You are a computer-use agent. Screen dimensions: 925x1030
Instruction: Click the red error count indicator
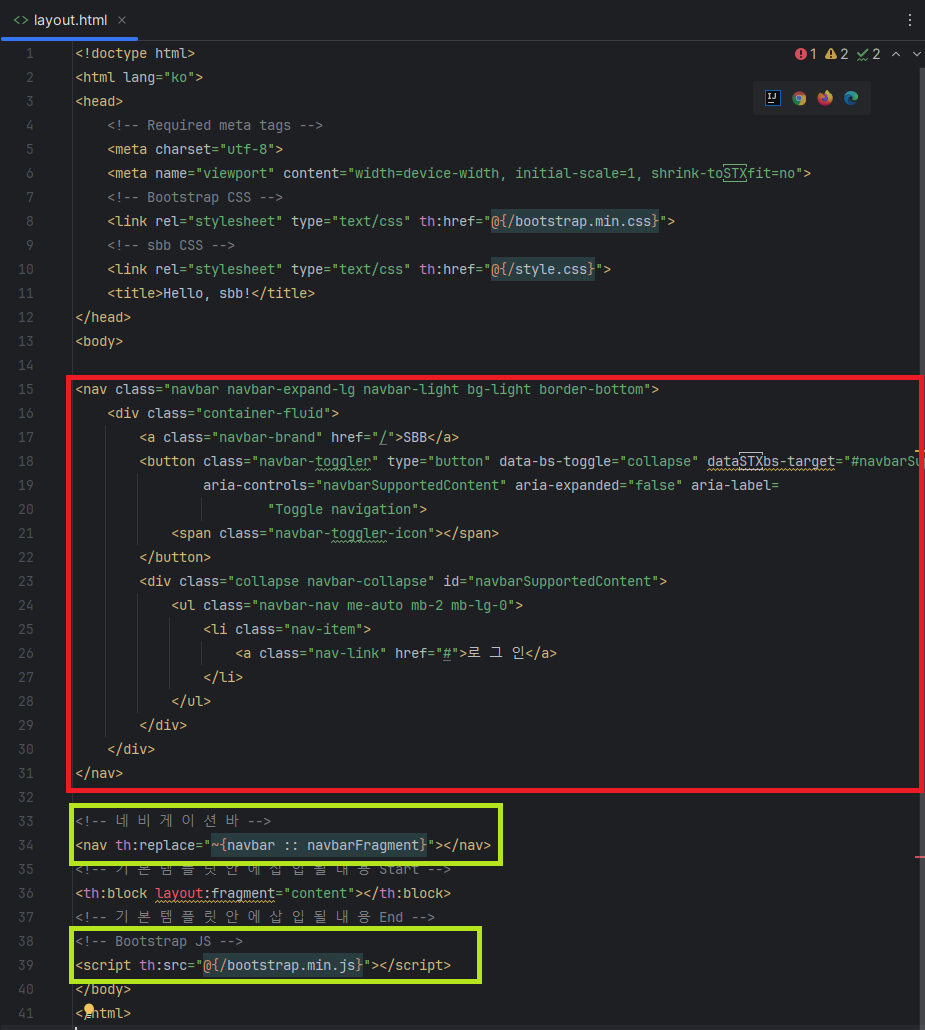click(x=805, y=54)
